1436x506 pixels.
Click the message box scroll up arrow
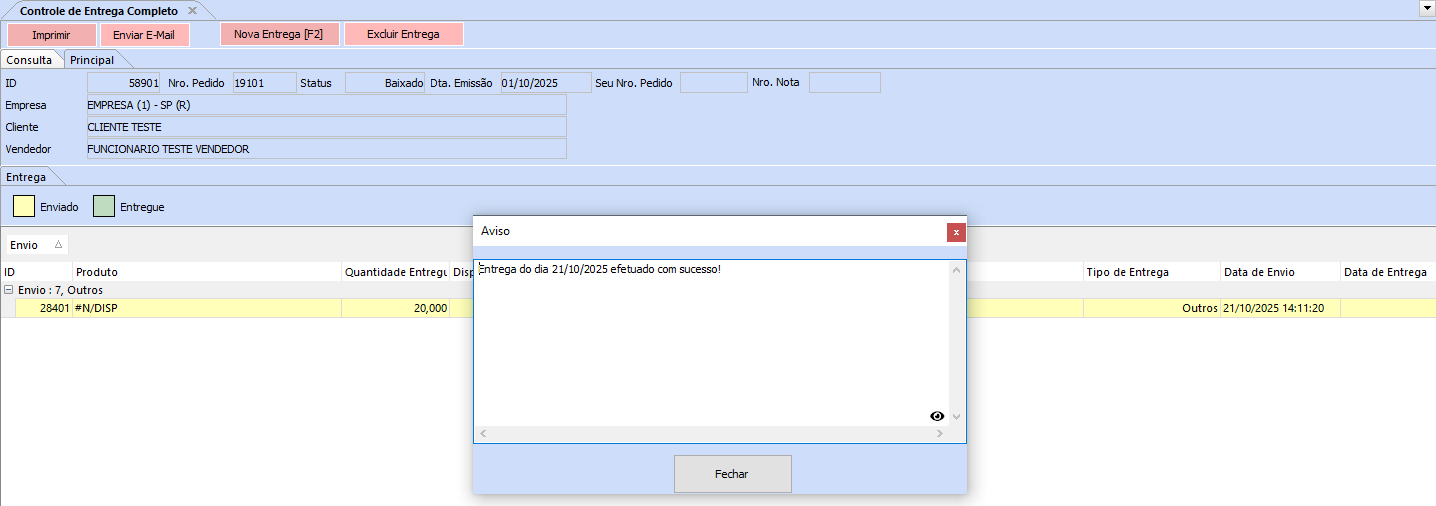(956, 271)
